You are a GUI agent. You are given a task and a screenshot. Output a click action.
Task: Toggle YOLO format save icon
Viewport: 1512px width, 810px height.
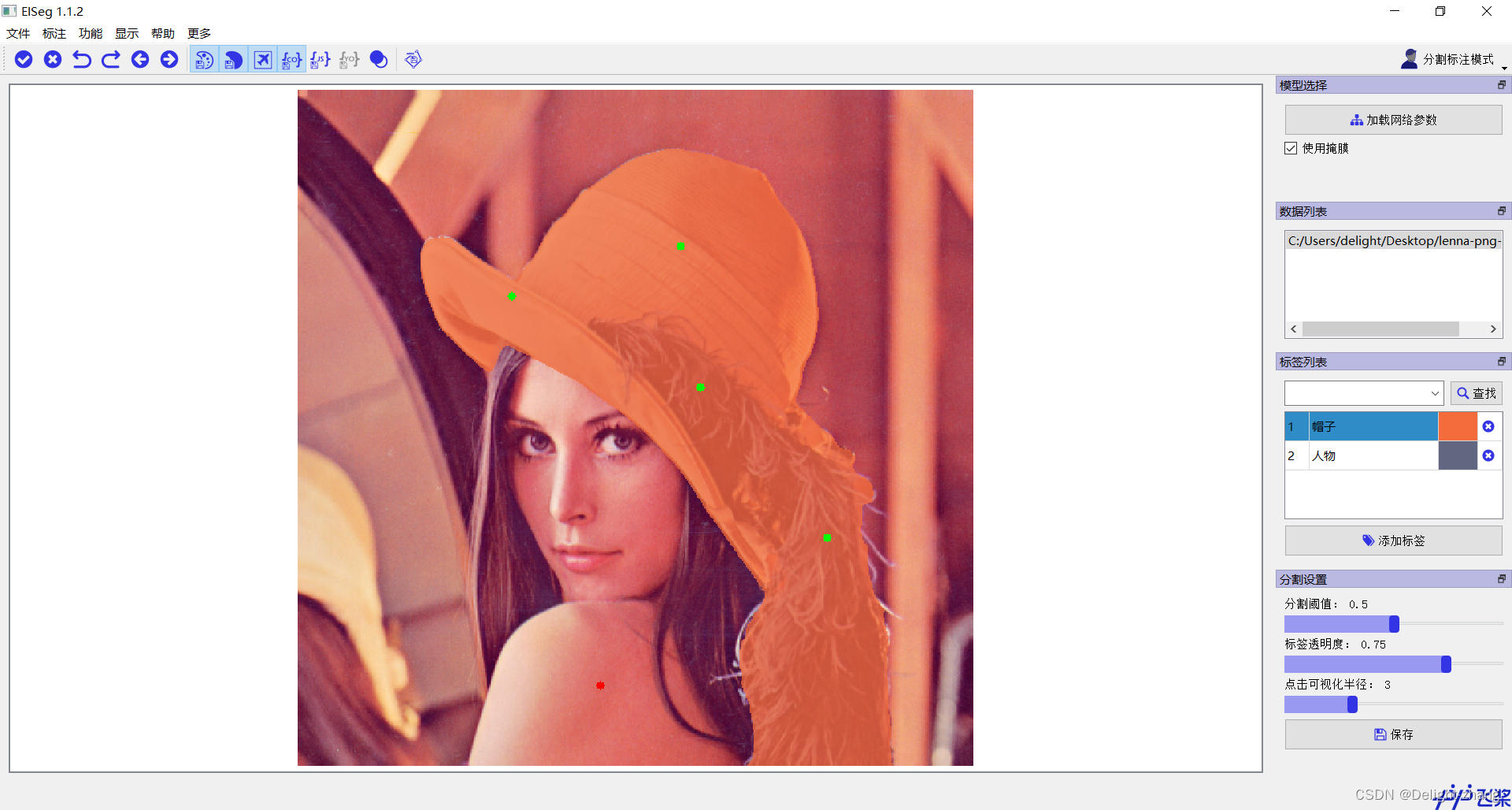pyautogui.click(x=350, y=60)
